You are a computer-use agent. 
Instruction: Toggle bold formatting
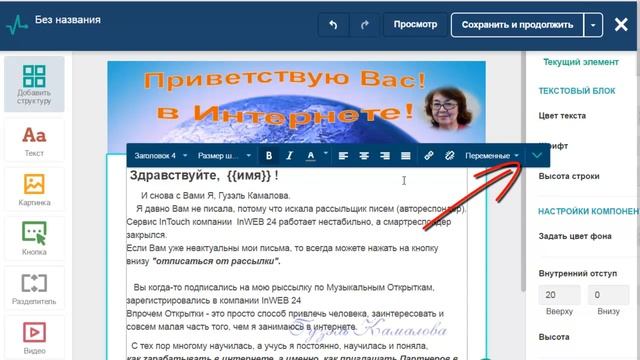click(269, 156)
